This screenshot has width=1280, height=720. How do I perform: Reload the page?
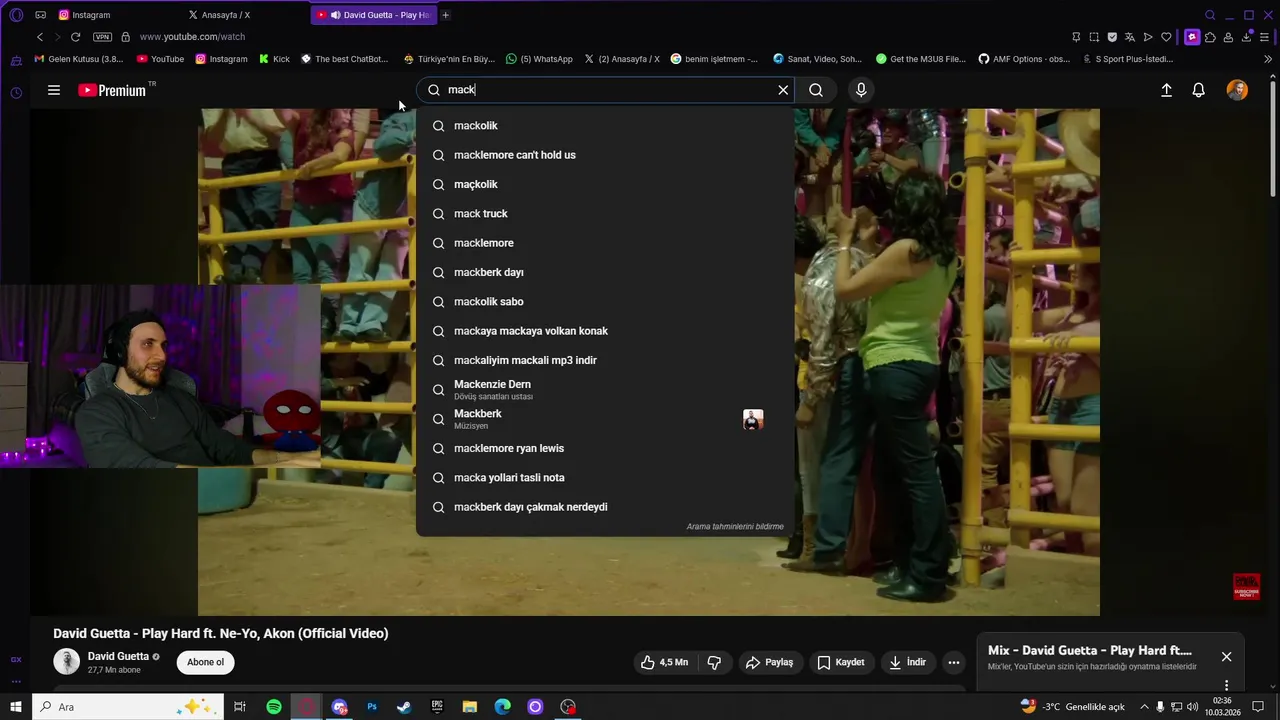[x=75, y=37]
